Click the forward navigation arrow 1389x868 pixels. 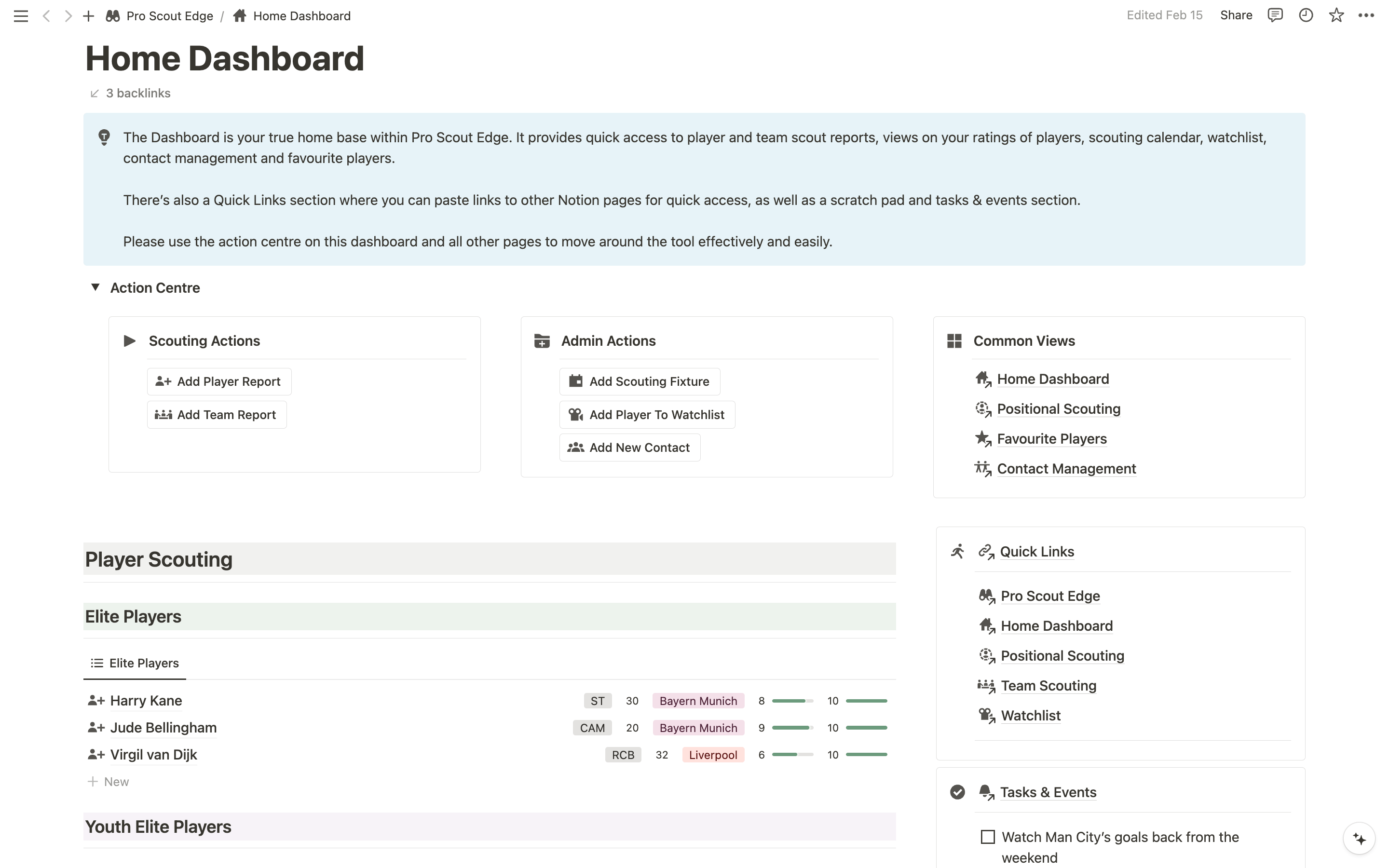tap(68, 16)
